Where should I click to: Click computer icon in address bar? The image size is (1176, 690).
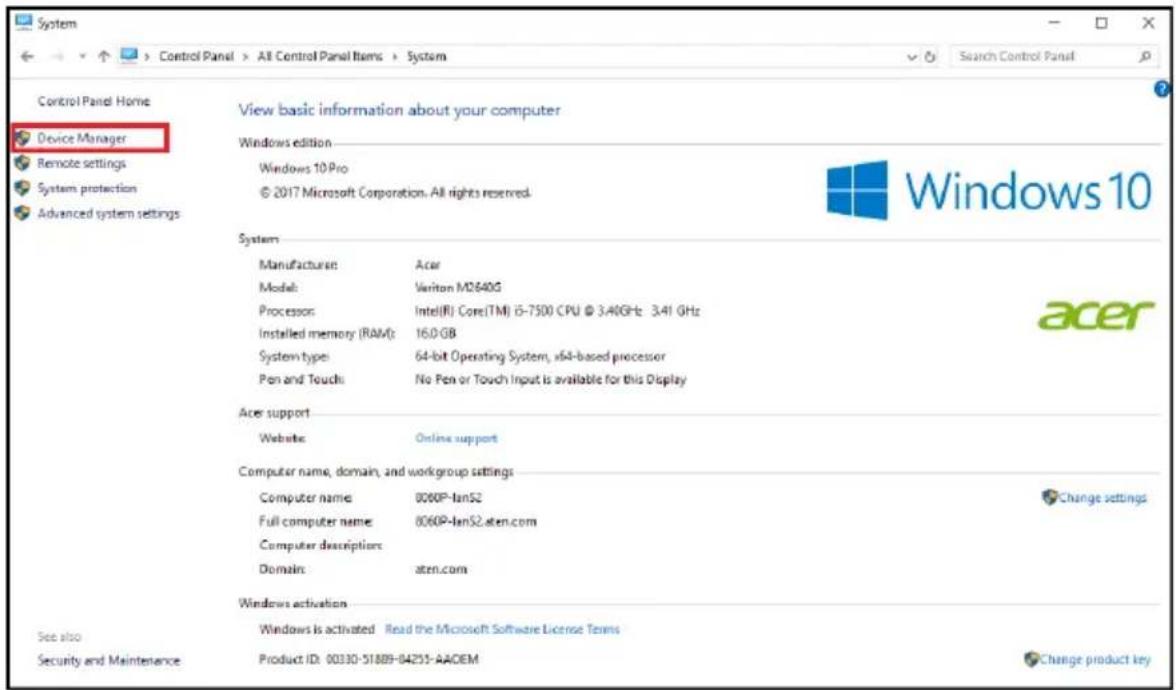[129, 56]
